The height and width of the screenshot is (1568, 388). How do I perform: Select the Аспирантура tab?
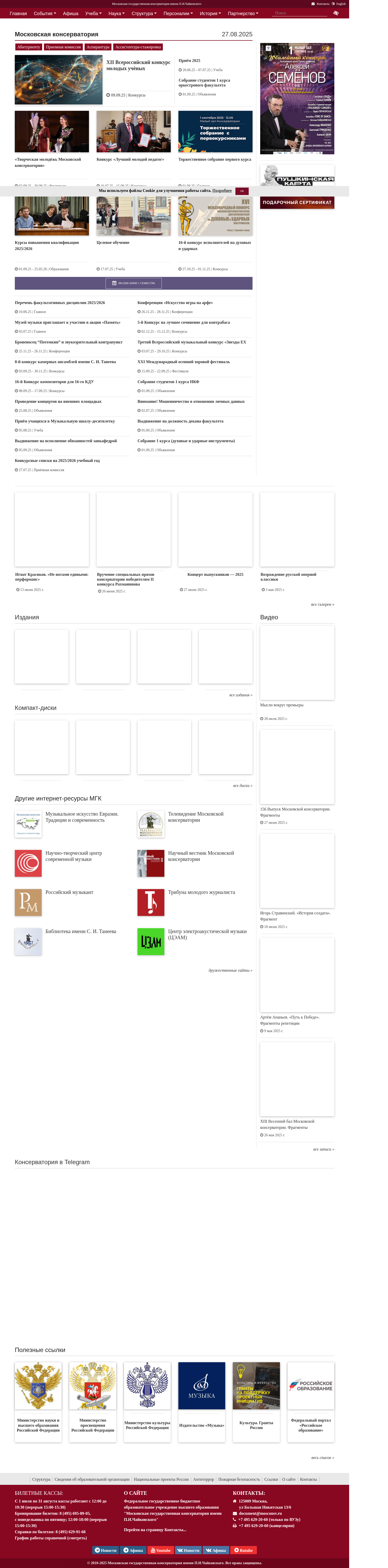98,47
